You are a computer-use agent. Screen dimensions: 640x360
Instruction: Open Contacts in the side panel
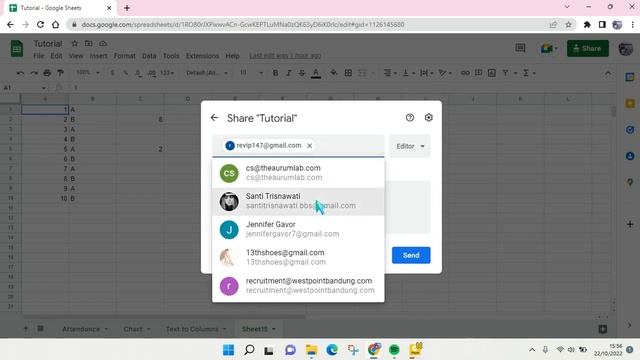pyautogui.click(x=630, y=156)
